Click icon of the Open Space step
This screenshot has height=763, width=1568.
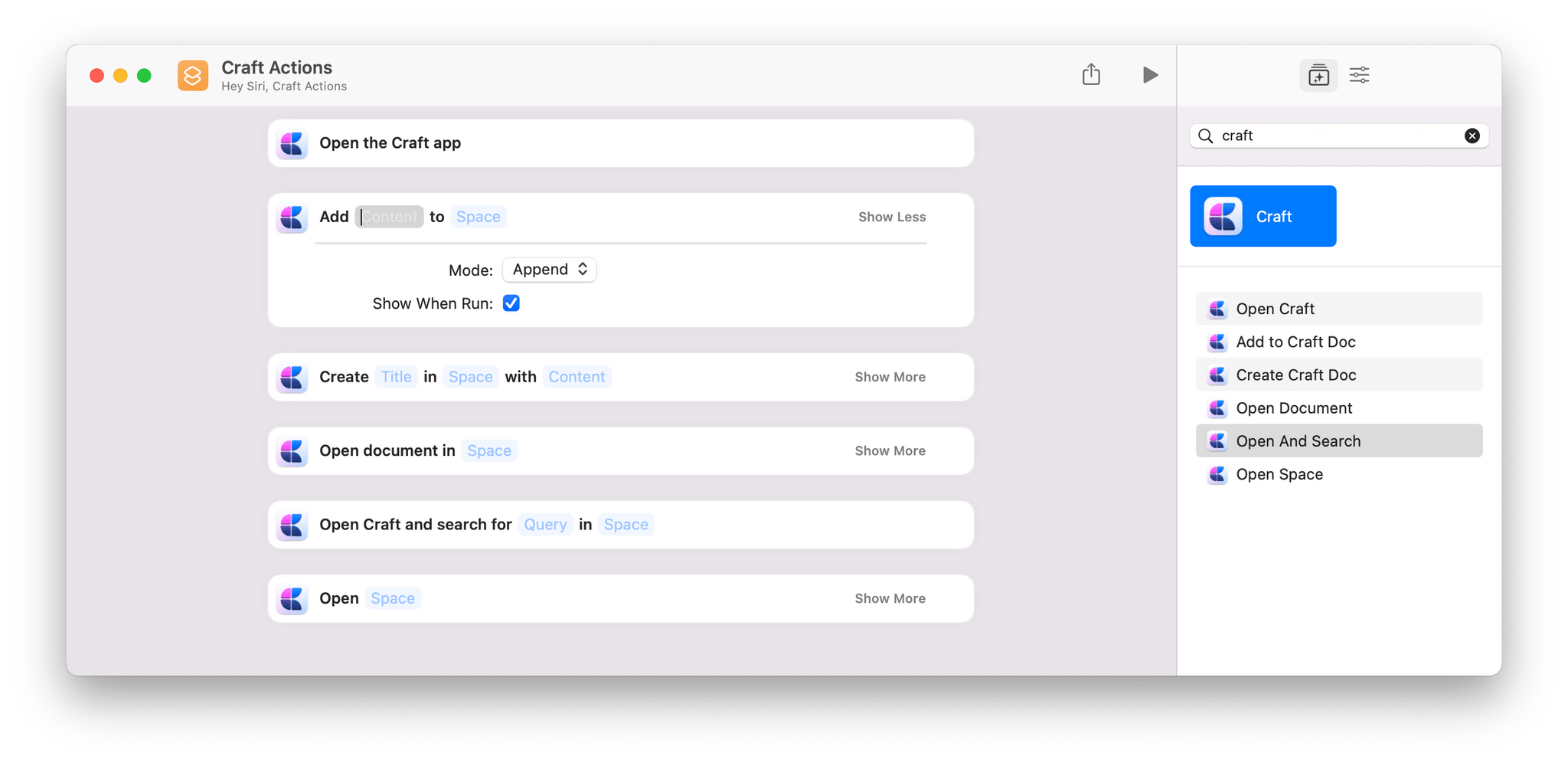coord(292,598)
